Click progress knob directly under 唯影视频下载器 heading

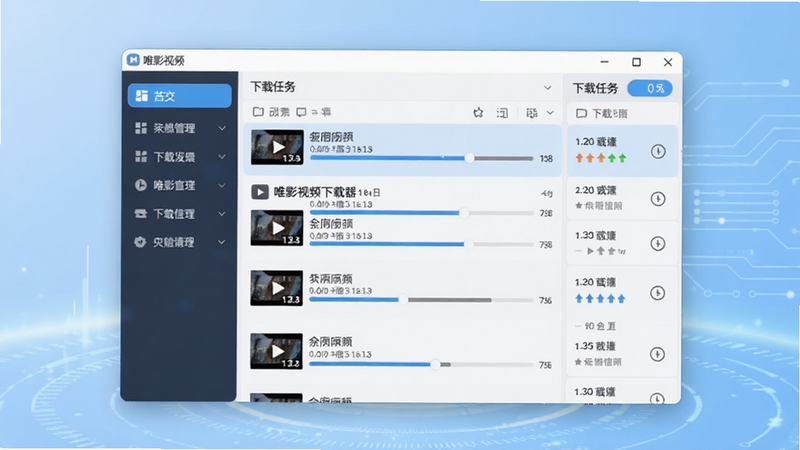(463, 213)
